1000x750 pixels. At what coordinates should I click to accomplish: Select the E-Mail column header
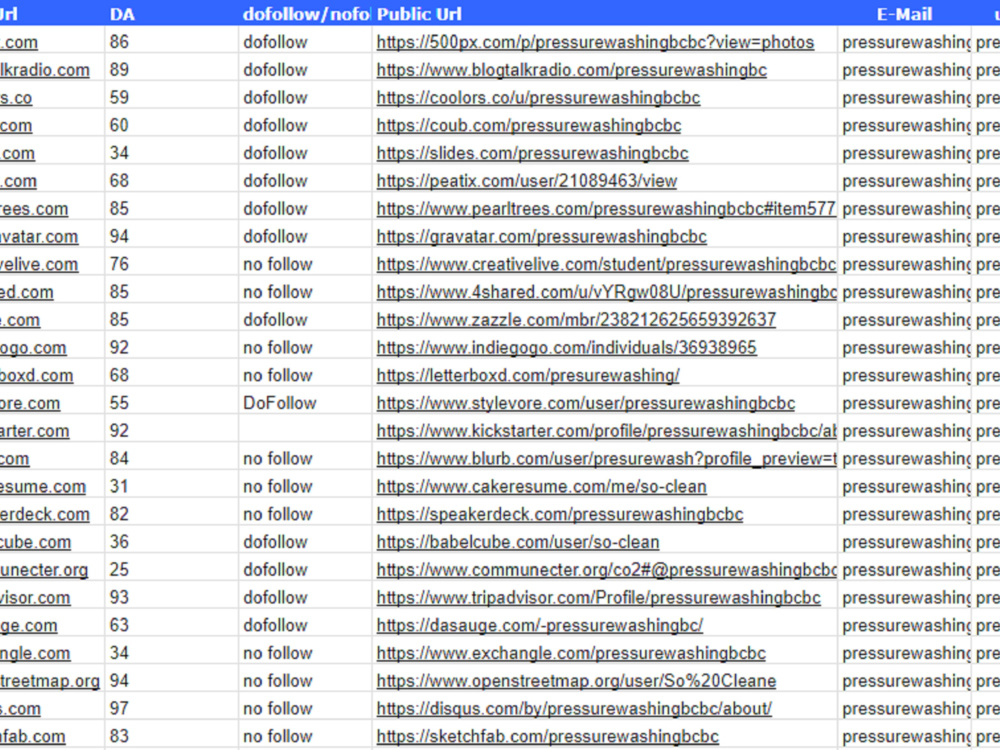click(x=904, y=13)
